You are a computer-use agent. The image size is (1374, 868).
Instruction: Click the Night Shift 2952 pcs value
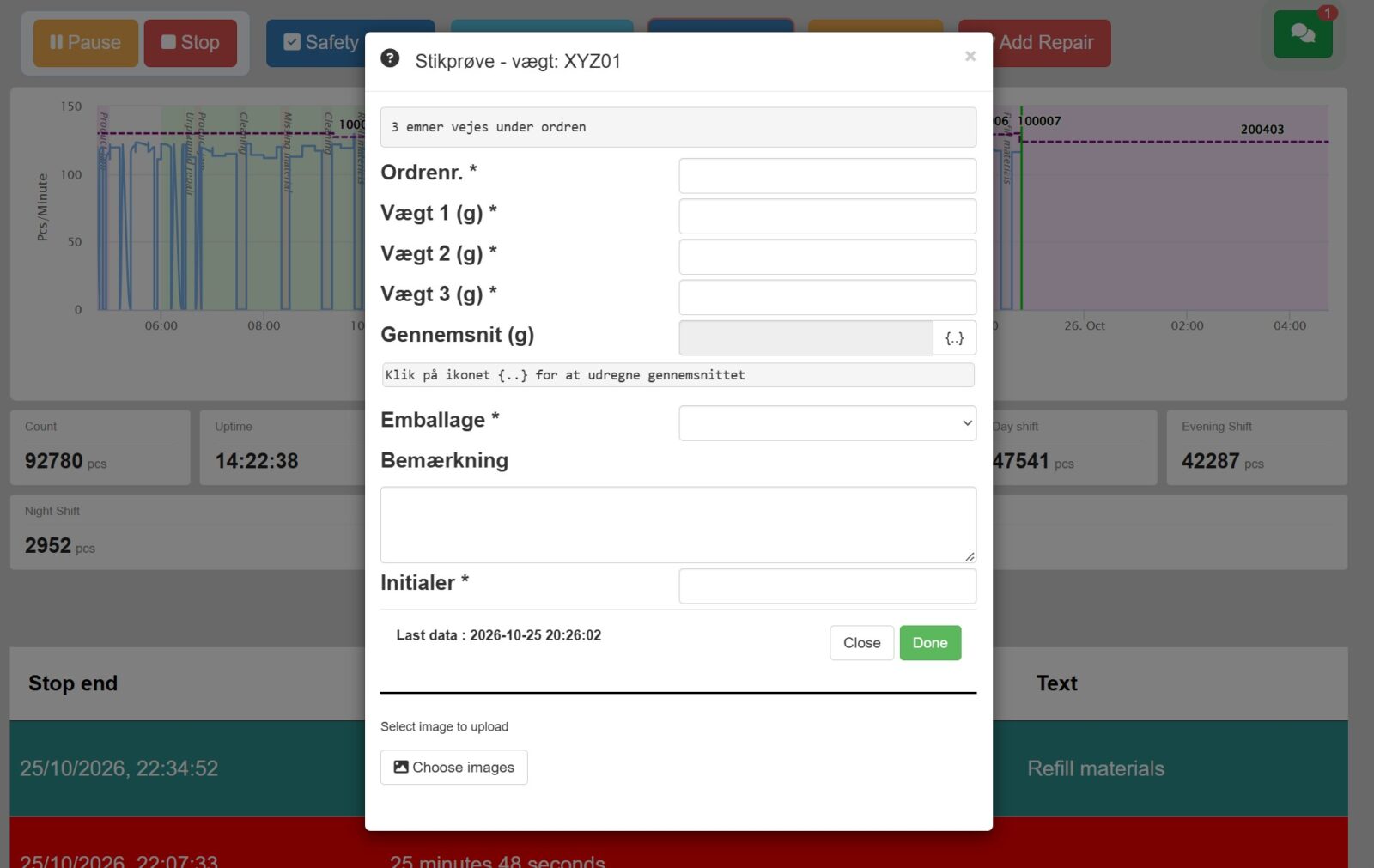tap(59, 546)
